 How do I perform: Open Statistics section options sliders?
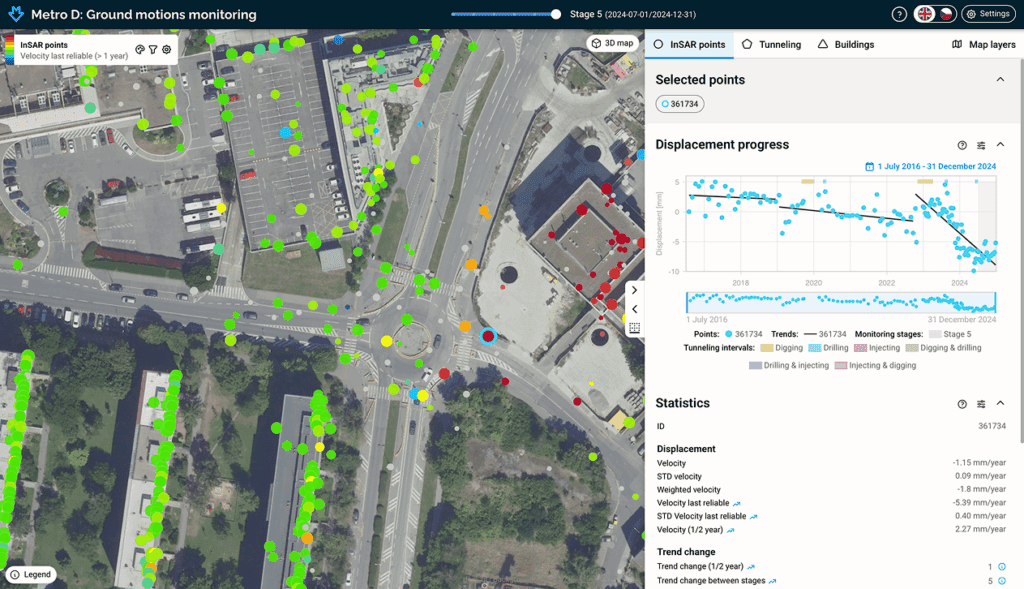coord(981,404)
